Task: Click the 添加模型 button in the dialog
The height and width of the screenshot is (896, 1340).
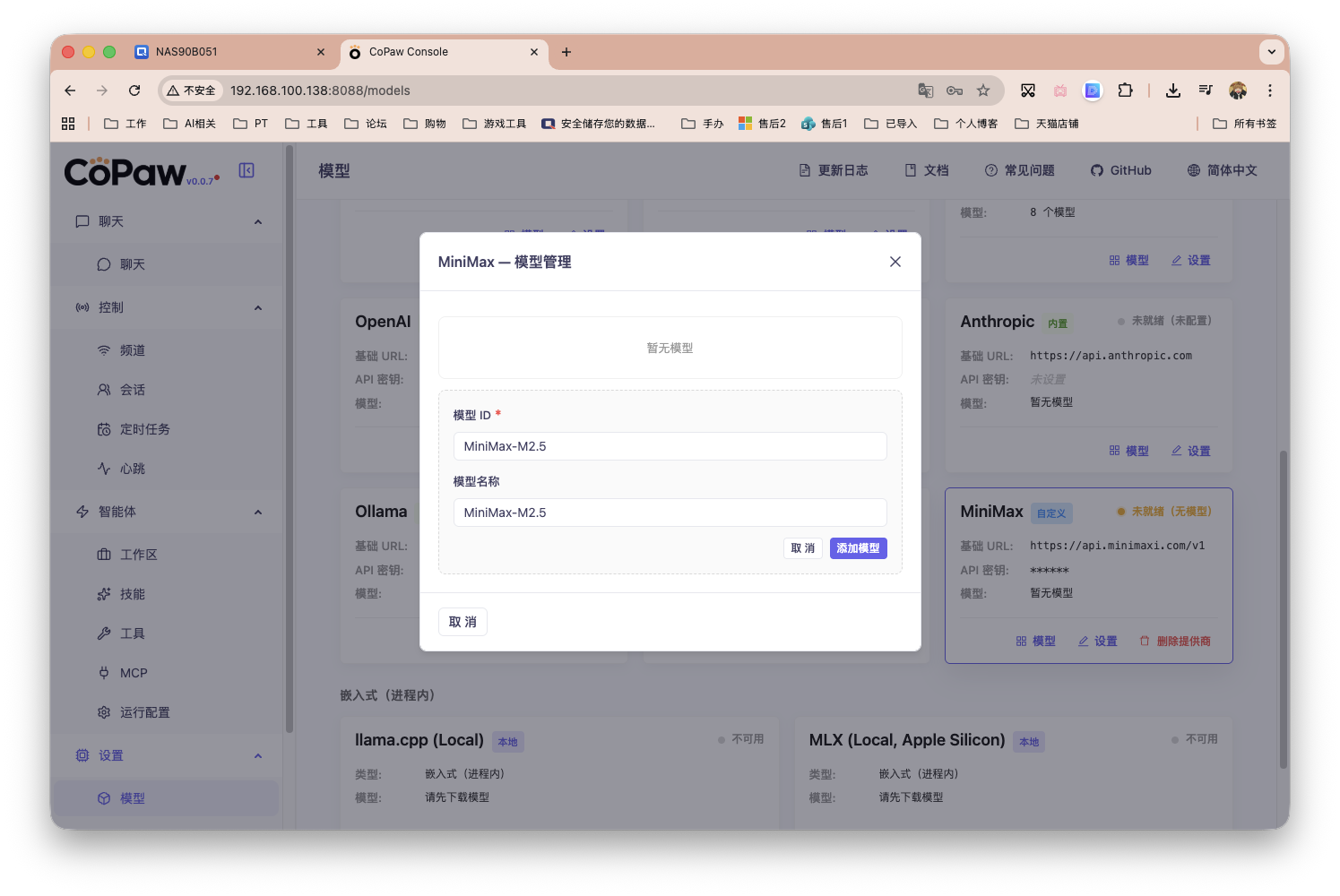Action: coord(858,547)
